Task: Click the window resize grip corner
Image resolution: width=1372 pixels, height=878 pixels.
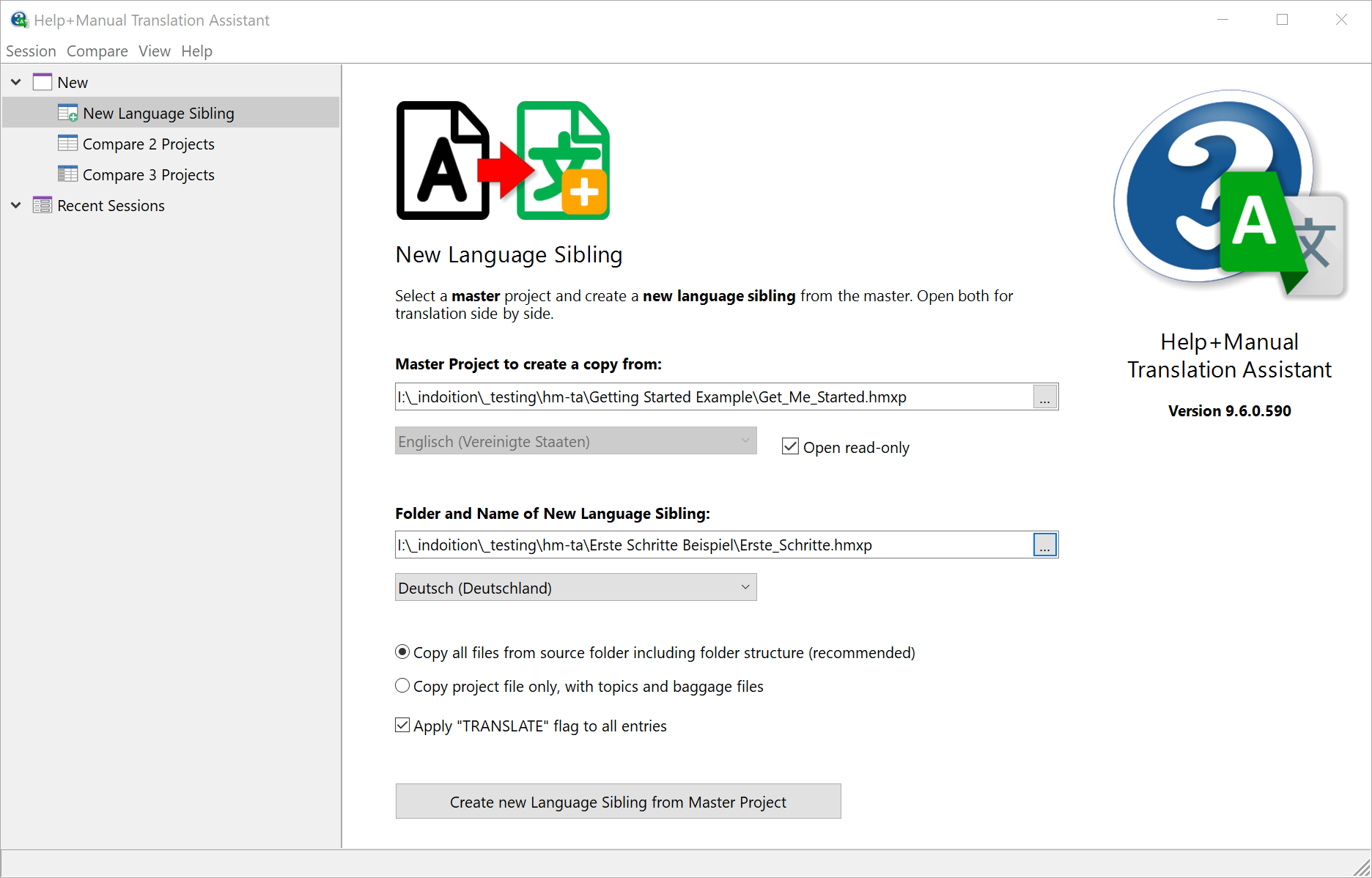Action: point(1362,868)
